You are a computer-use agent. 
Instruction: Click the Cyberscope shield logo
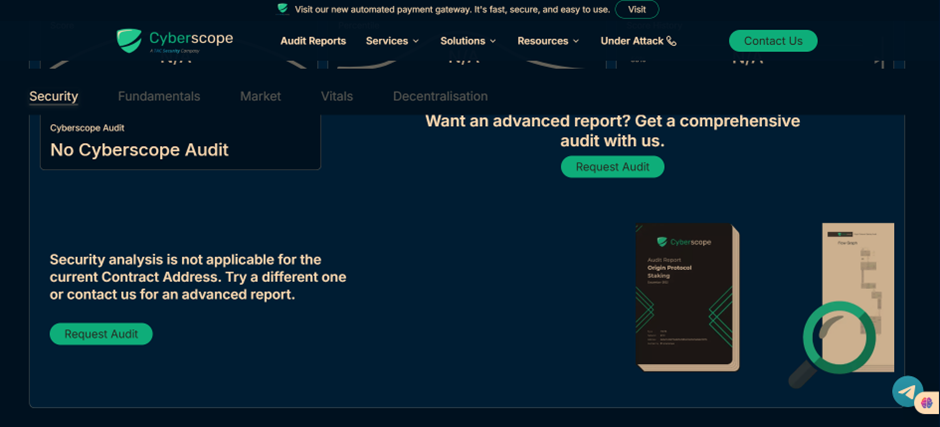(x=129, y=41)
